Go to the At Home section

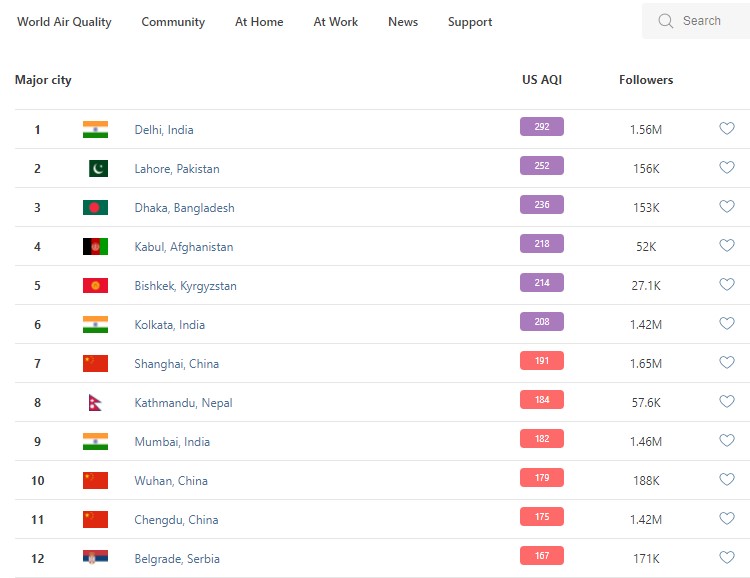tap(259, 22)
